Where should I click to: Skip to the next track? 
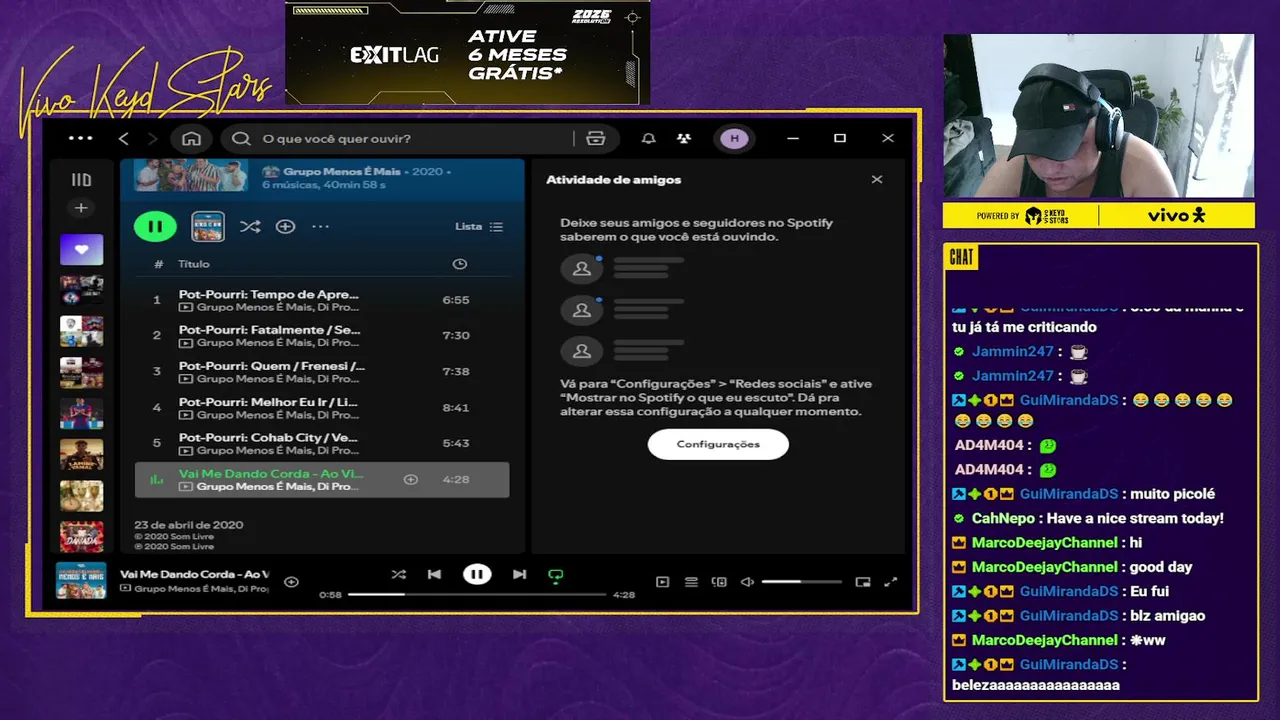click(519, 574)
